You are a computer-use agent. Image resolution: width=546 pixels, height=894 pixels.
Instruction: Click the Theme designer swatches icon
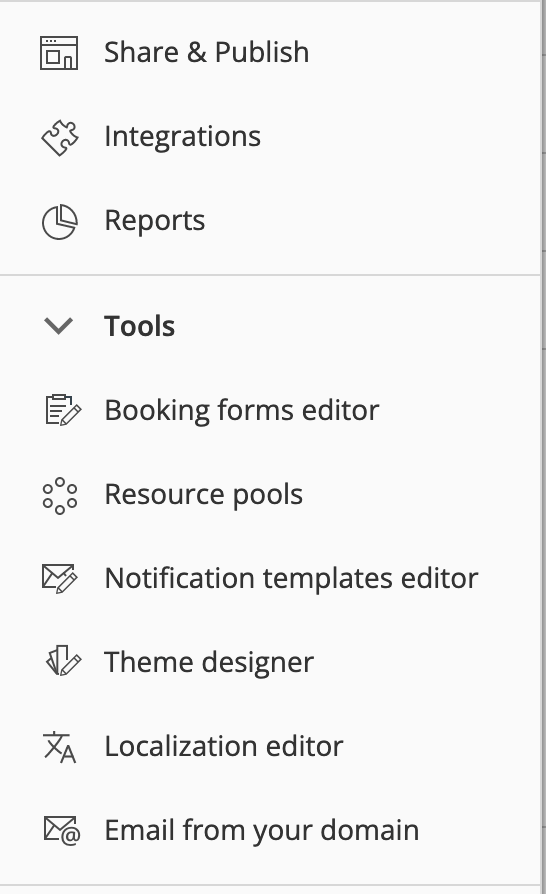click(63, 661)
